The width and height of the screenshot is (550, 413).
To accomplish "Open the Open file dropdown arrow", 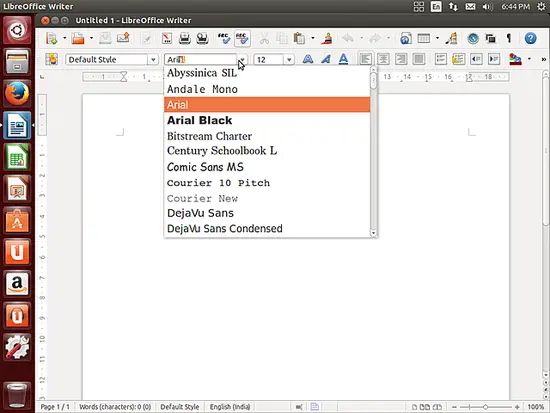I will [91, 38].
